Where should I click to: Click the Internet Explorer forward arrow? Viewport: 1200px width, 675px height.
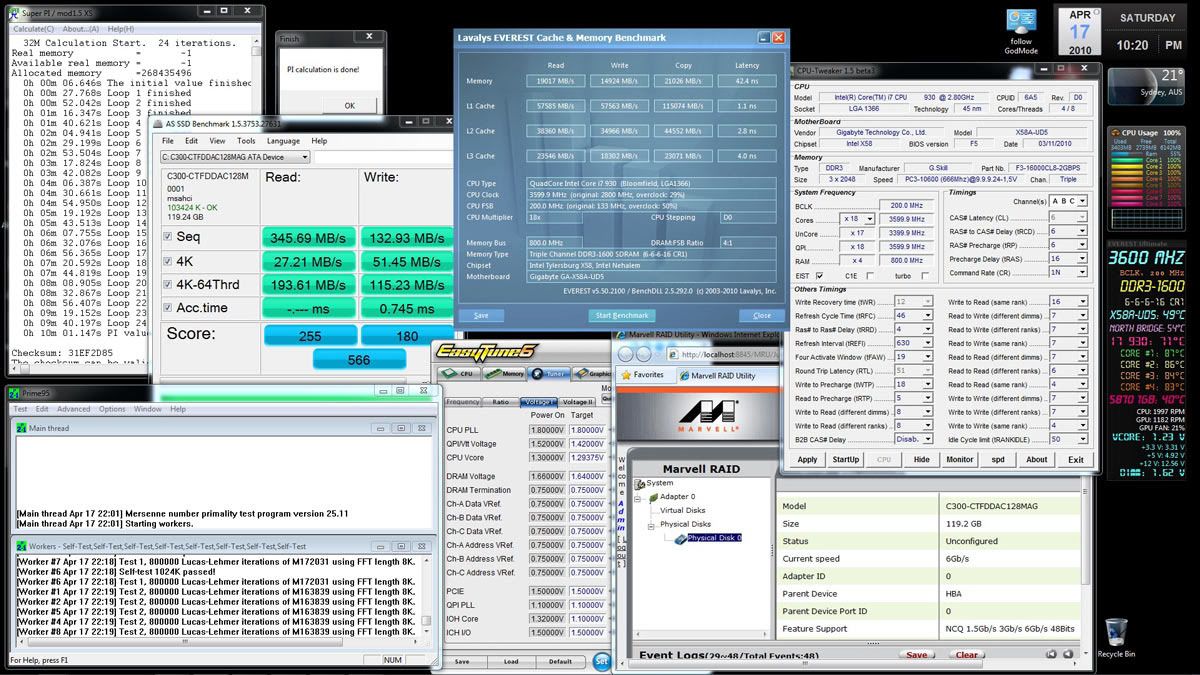(x=646, y=354)
